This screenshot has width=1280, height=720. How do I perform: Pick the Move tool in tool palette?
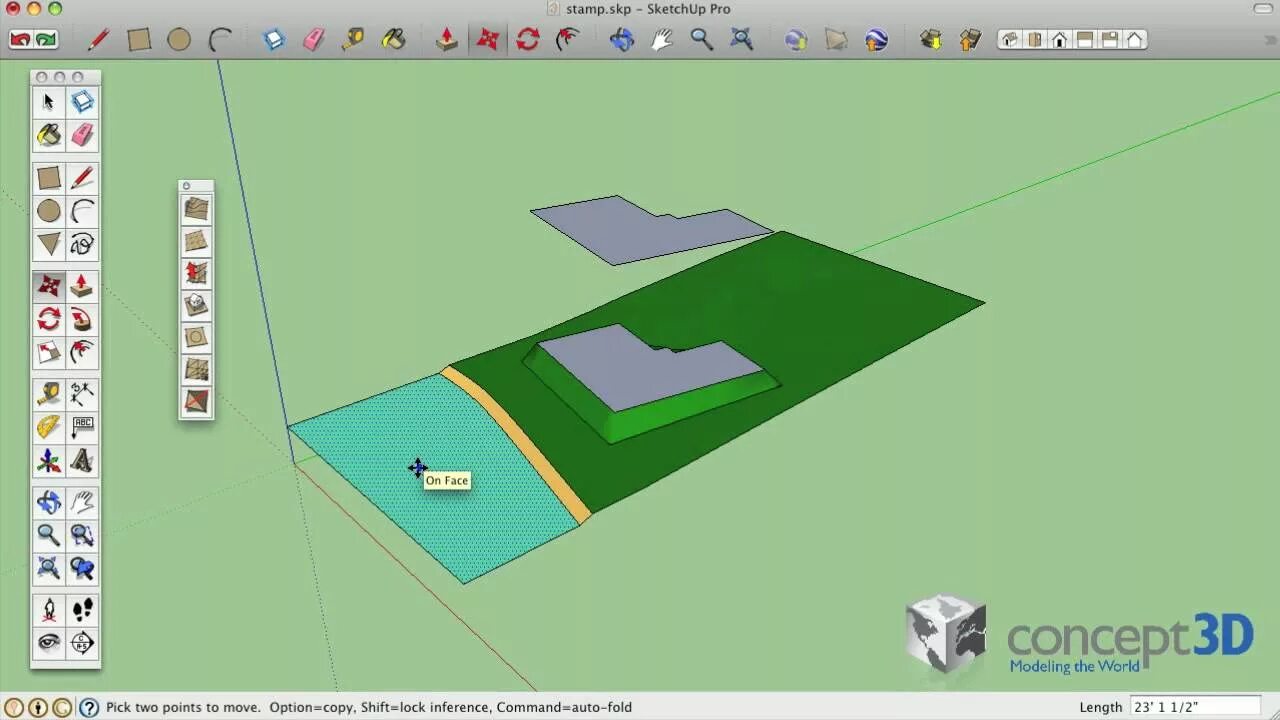48,287
